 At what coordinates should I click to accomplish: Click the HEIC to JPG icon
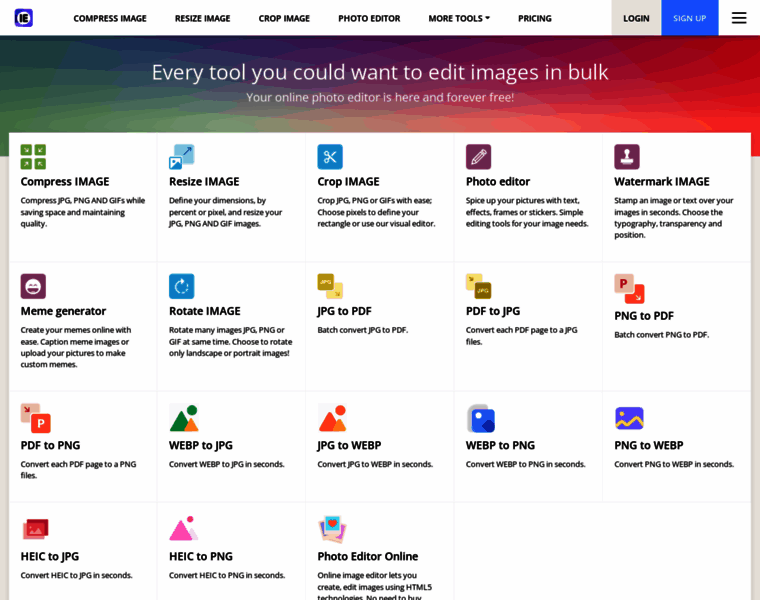tap(35, 529)
